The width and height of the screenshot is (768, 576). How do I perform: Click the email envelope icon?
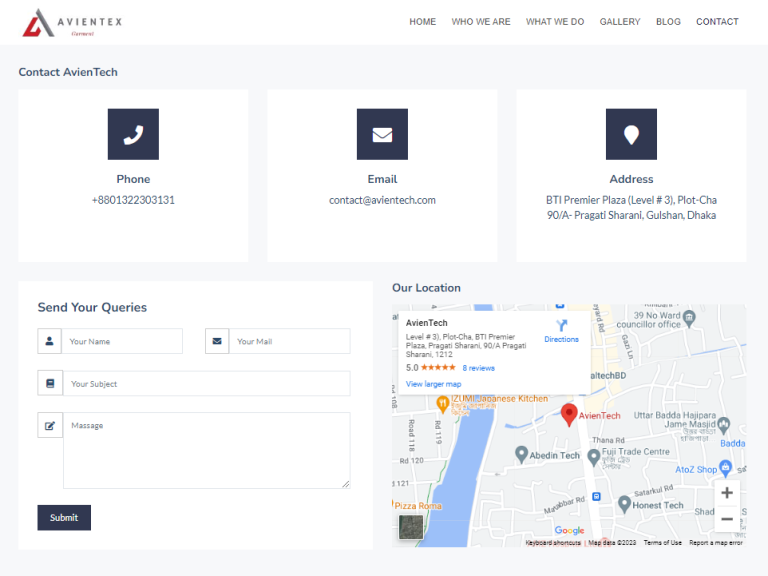(x=382, y=134)
